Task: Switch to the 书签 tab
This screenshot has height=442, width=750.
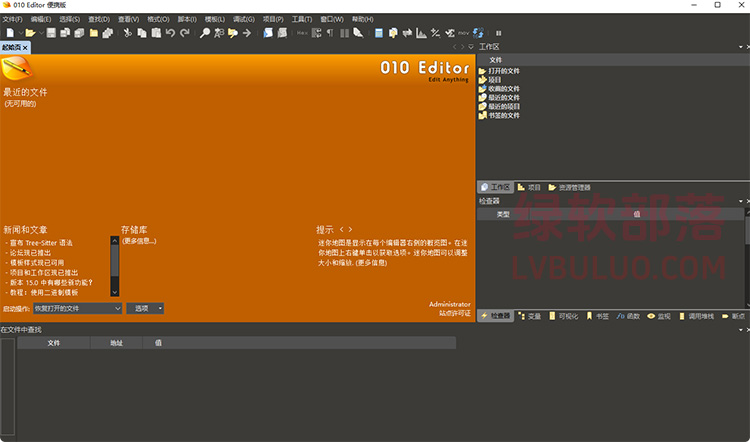Action: click(598, 316)
